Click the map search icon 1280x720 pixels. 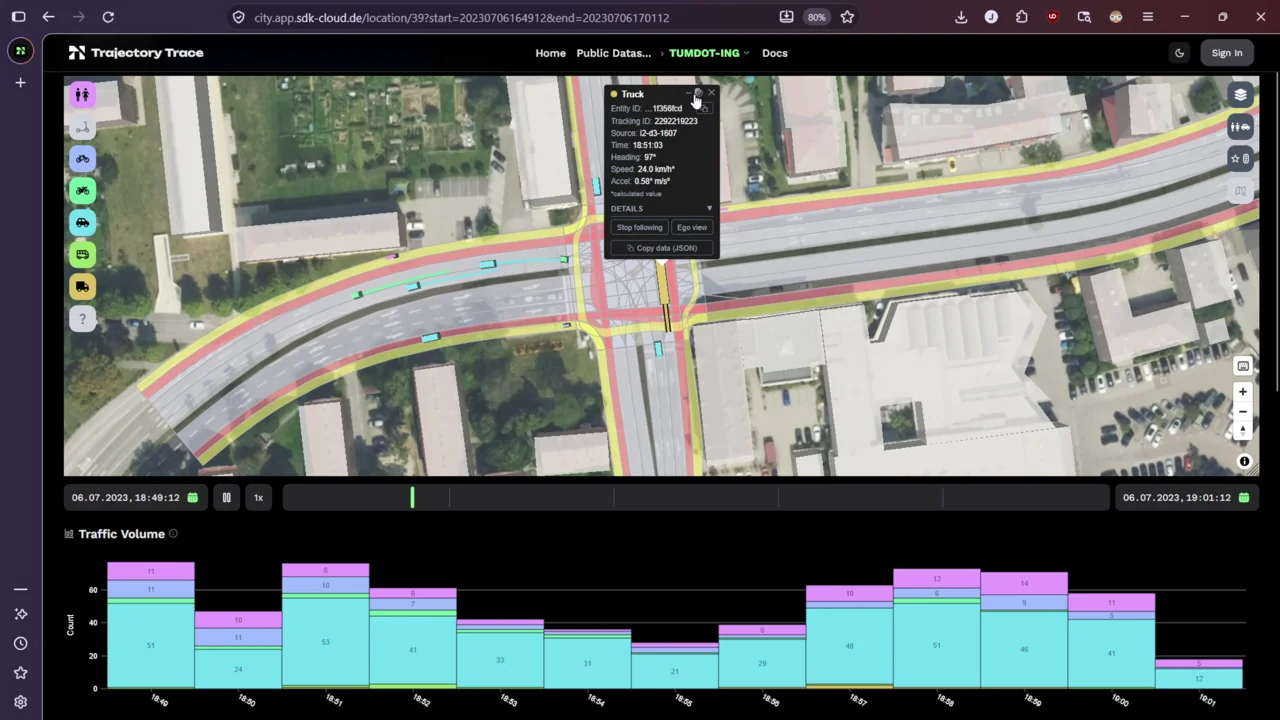(1241, 191)
